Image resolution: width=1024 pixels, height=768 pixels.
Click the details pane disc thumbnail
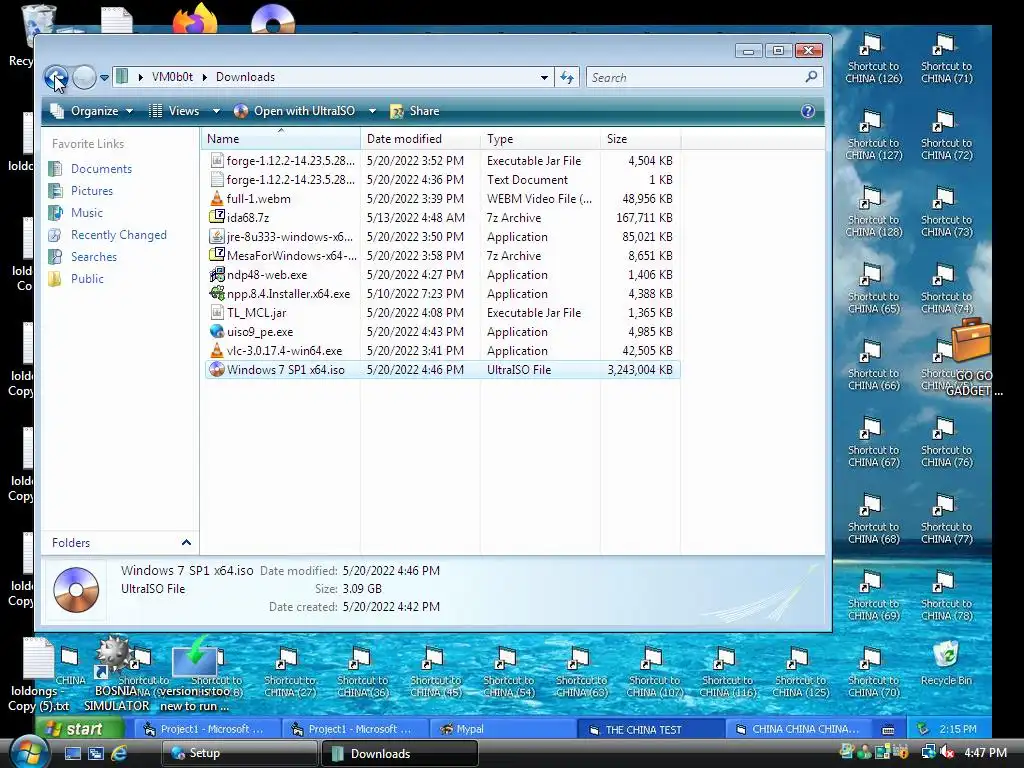coord(76,590)
